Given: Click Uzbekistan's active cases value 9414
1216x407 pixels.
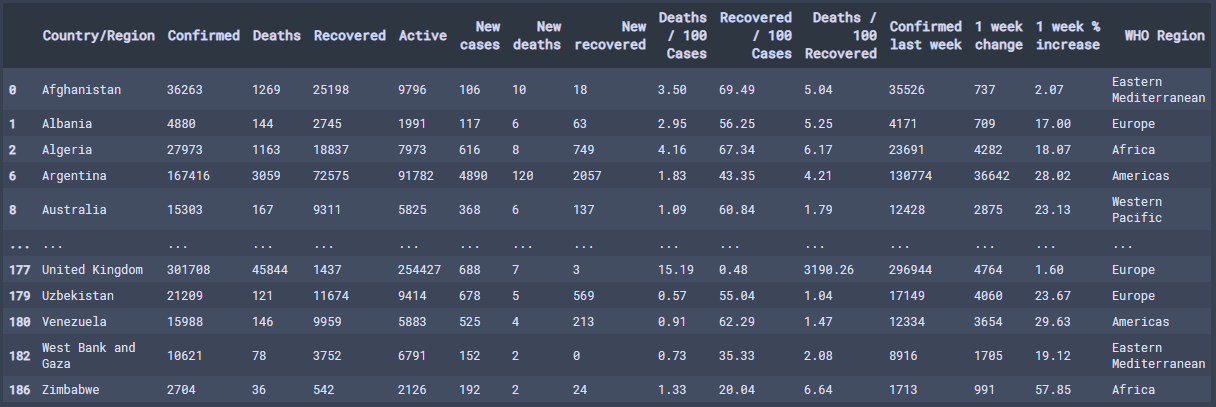Looking at the screenshot, I should pos(414,296).
